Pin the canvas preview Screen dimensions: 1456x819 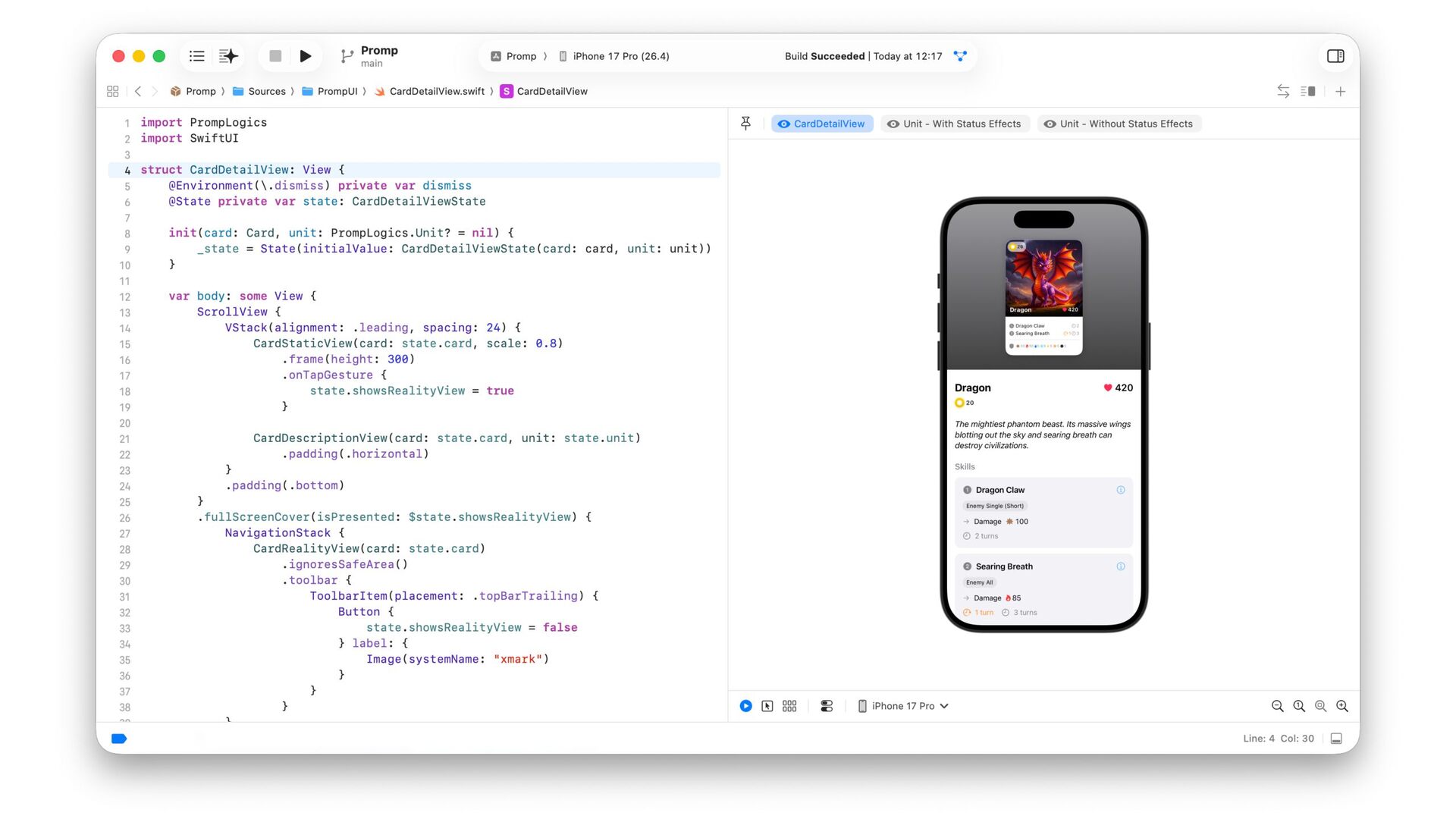[x=745, y=124]
